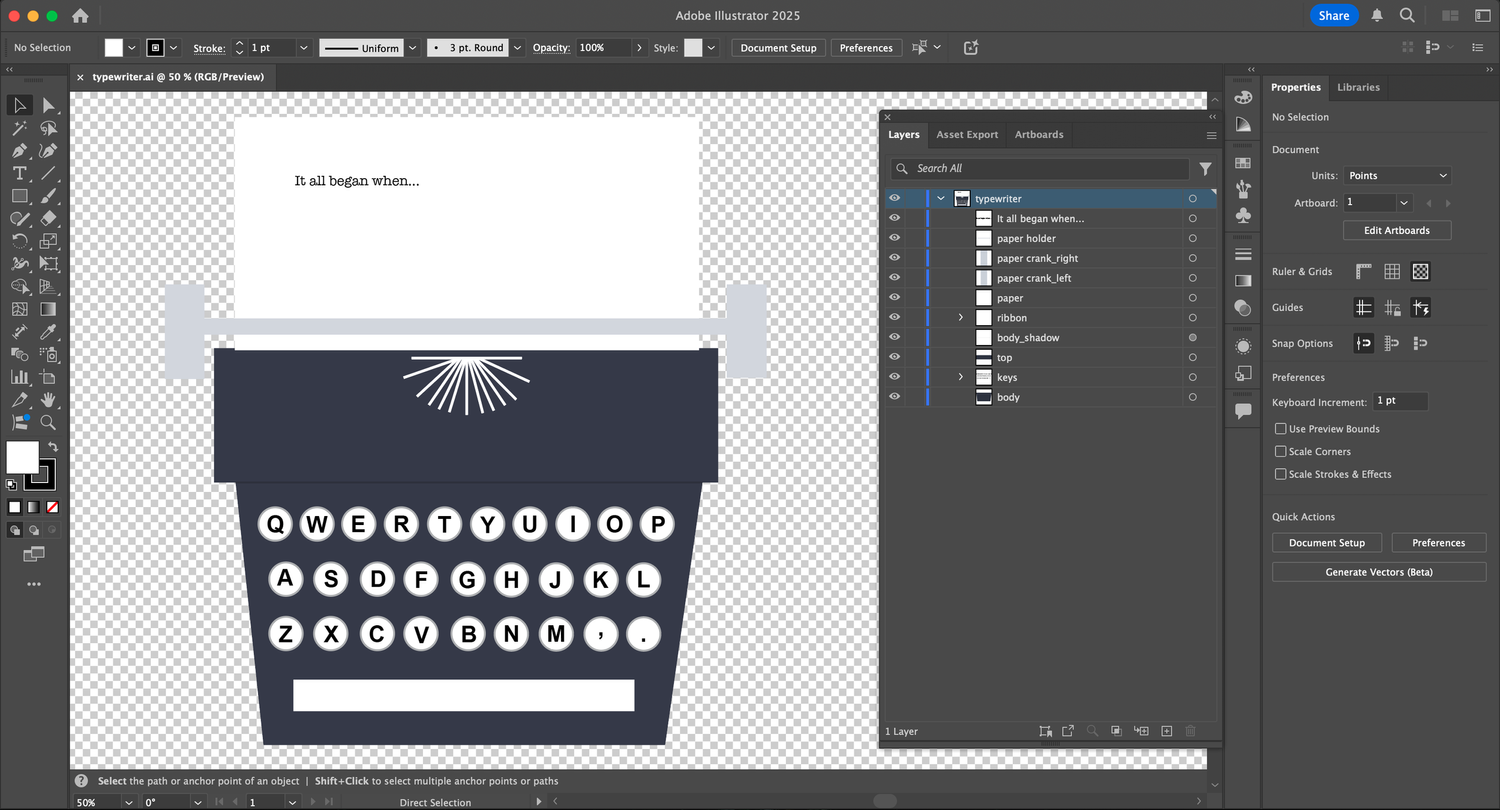
Task: Click Document Setup in Quick Actions
Action: tap(1327, 543)
